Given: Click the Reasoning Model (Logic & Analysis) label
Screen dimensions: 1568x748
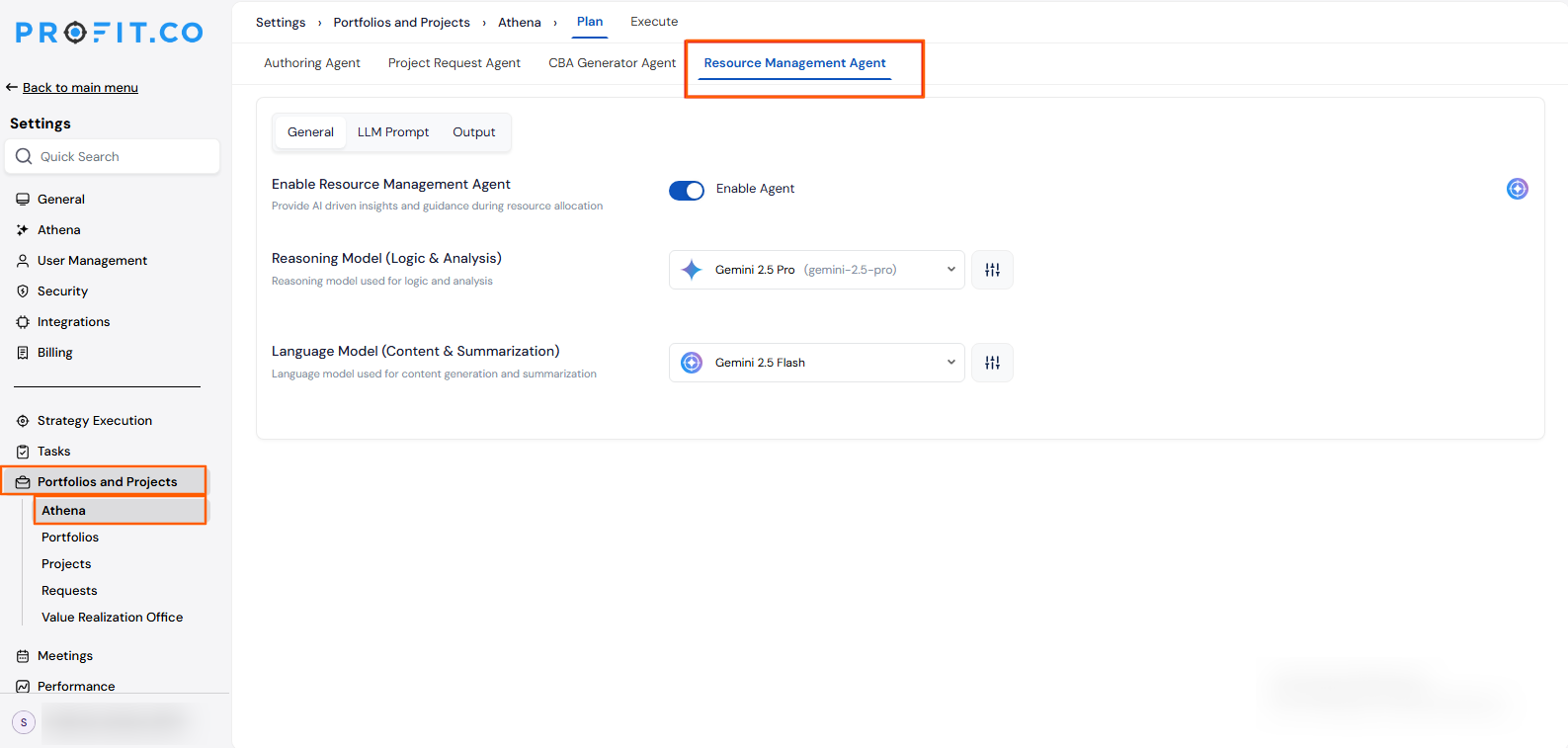Looking at the screenshot, I should (x=386, y=259).
